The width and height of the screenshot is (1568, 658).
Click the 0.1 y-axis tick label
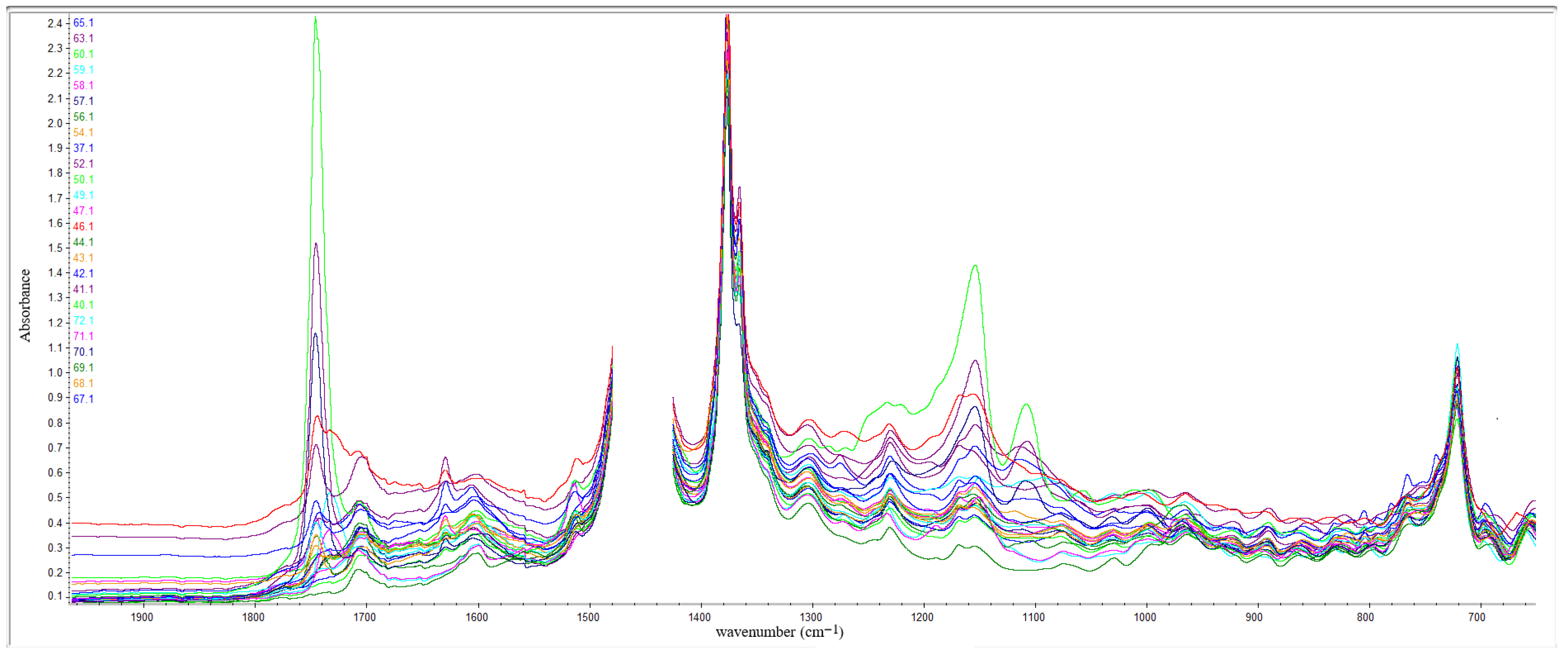coord(55,596)
